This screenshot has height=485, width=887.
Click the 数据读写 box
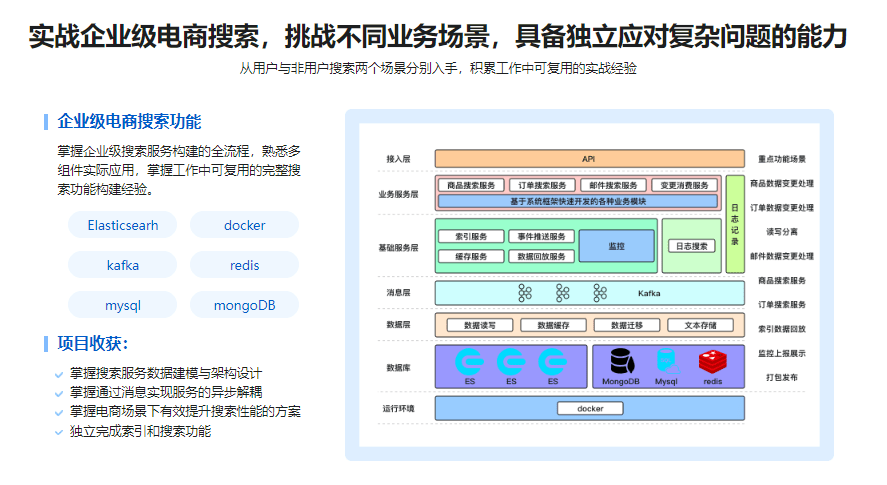[x=480, y=325]
